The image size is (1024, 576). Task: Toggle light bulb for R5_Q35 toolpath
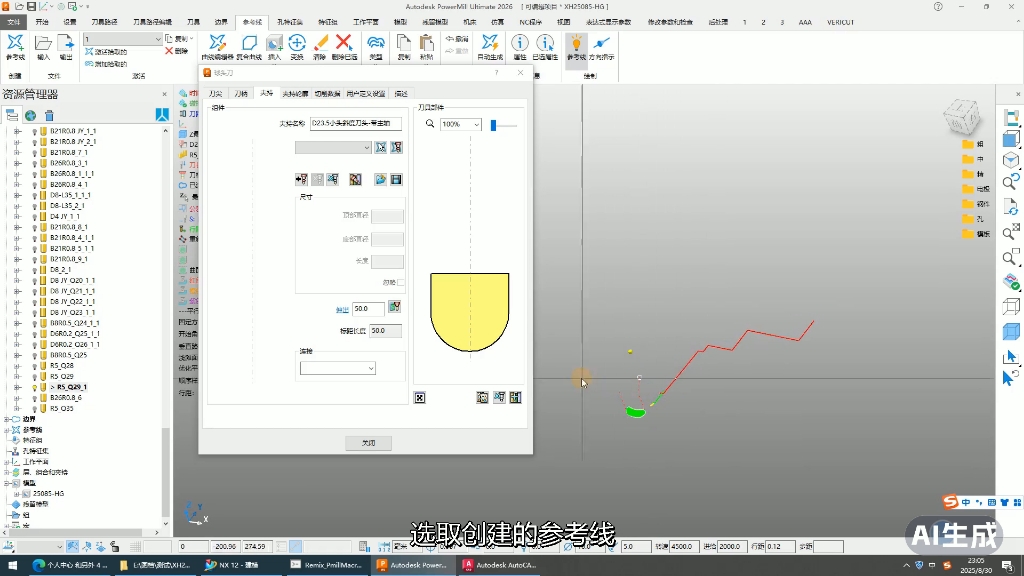click(x=35, y=409)
